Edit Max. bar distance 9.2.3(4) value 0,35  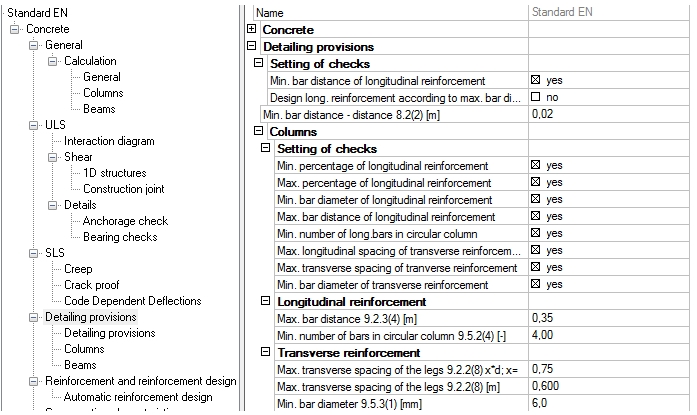pyautogui.click(x=609, y=318)
